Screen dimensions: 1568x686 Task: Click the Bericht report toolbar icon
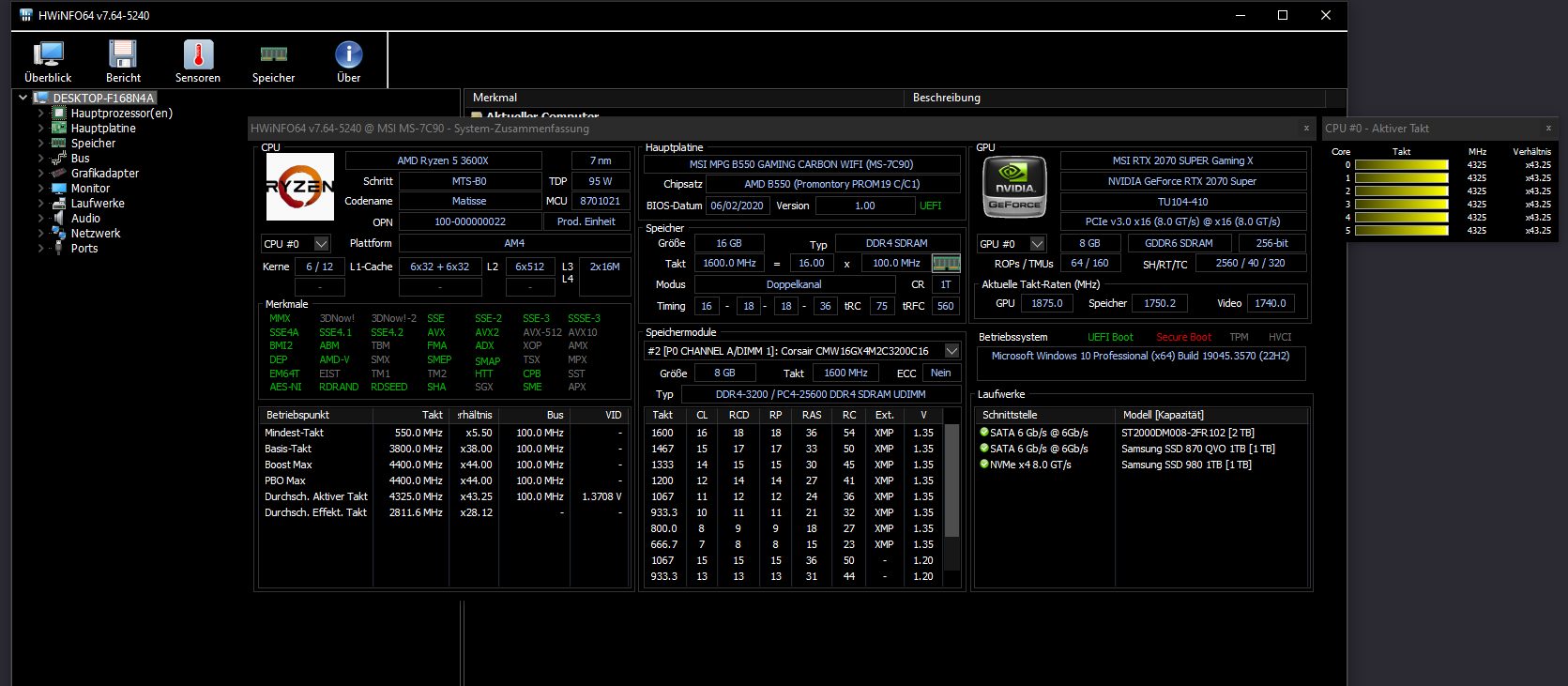point(123,54)
